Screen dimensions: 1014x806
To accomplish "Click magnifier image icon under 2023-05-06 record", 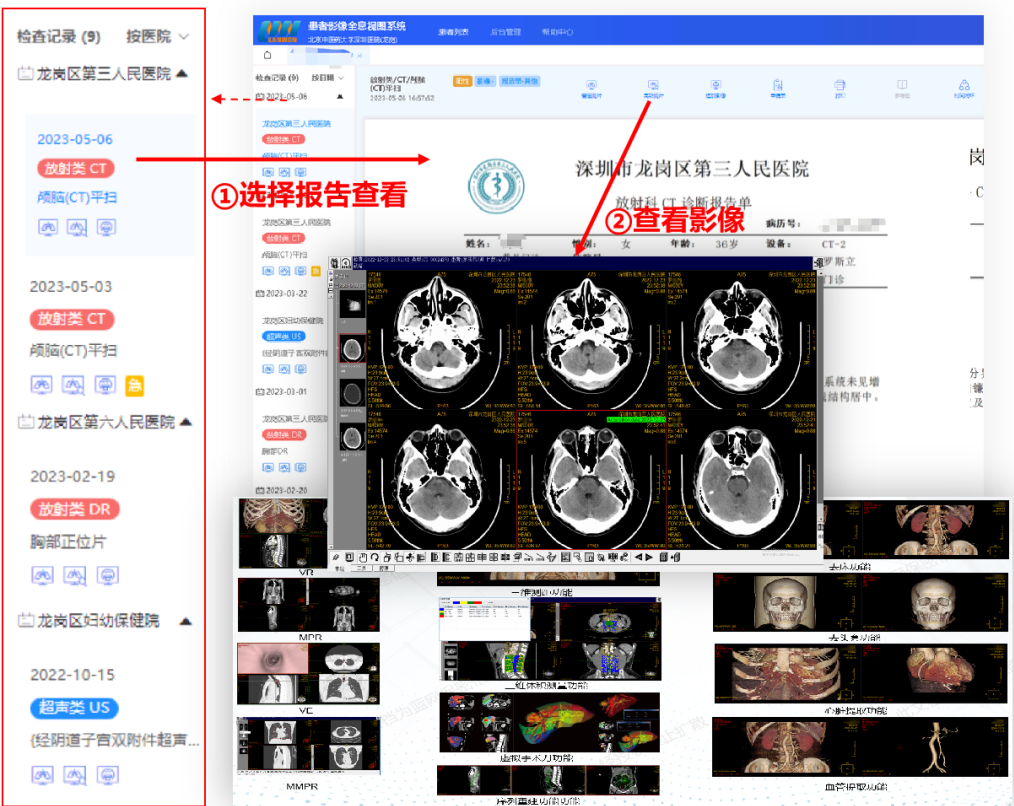I will coord(76,227).
